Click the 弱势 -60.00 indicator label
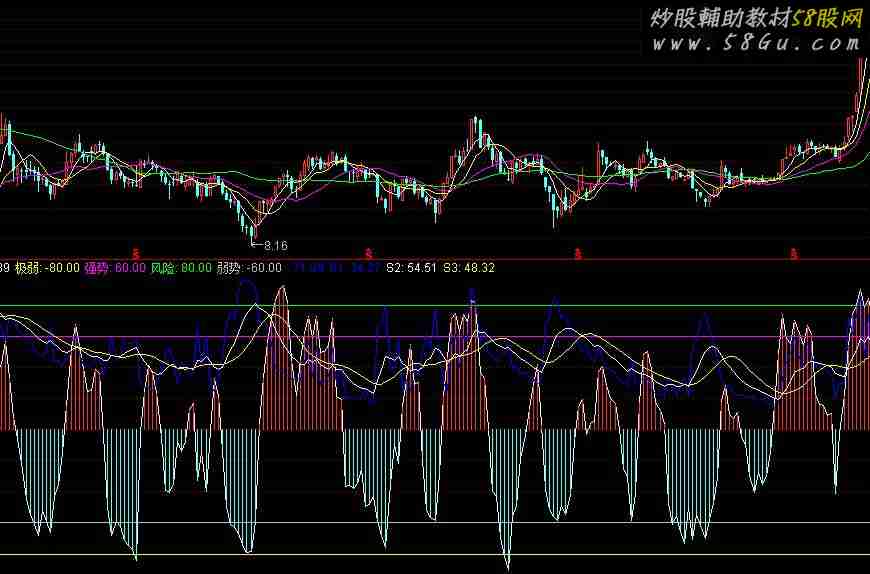Image resolution: width=870 pixels, height=574 pixels. 249,268
